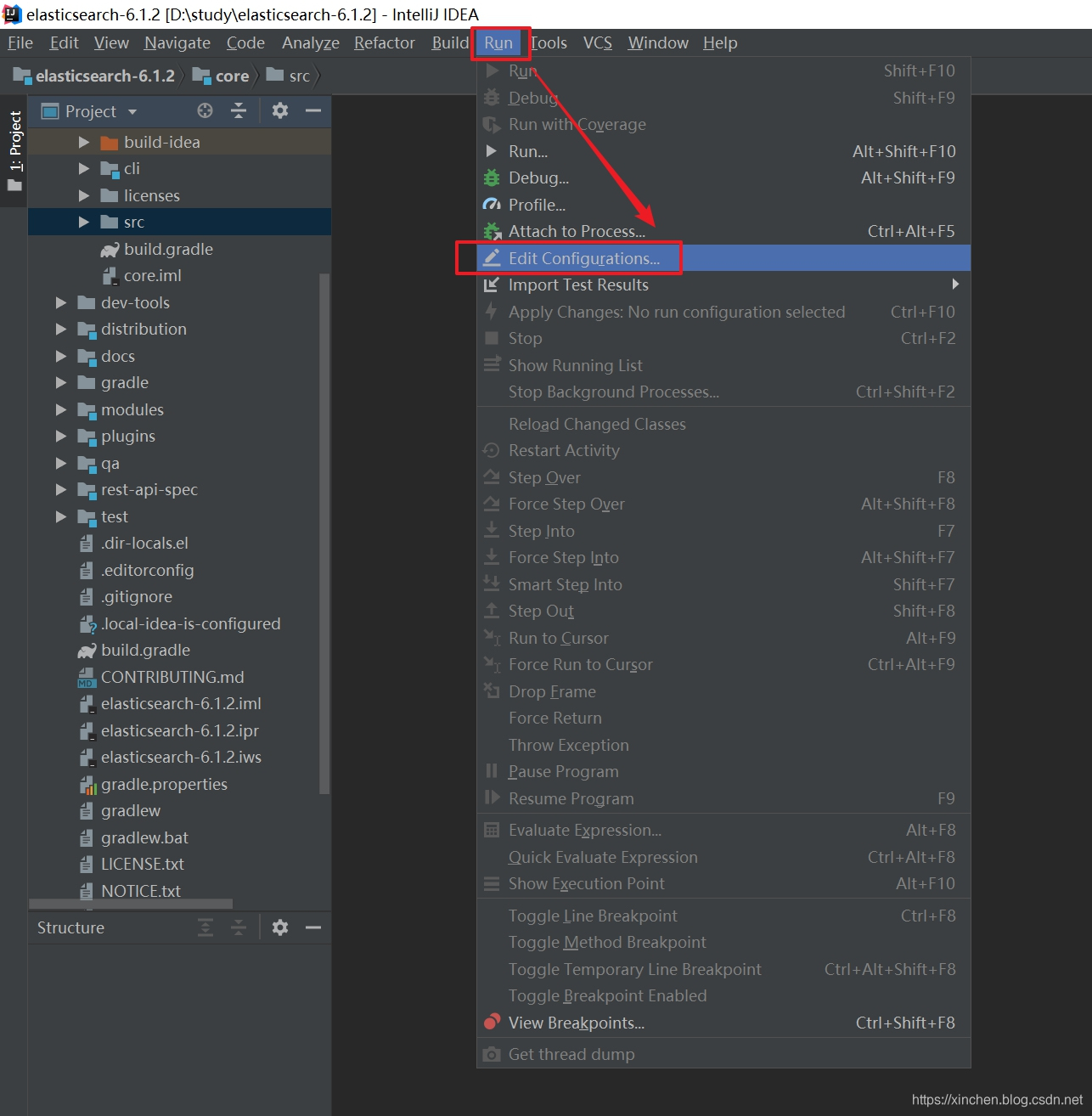Image resolution: width=1092 pixels, height=1116 pixels.
Task: Open the VCS menu
Action: click(598, 42)
